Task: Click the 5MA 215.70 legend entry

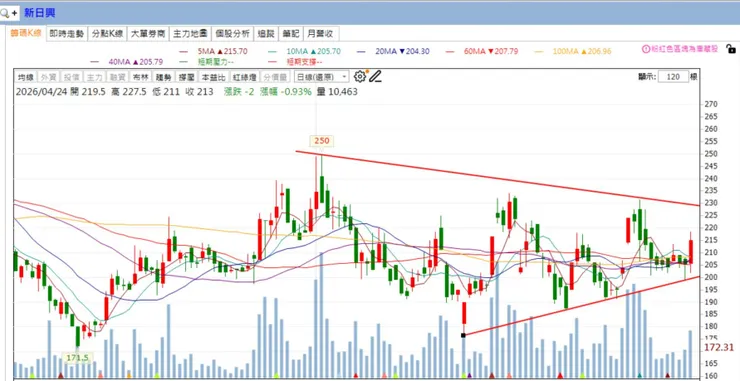Action: [x=213, y=51]
